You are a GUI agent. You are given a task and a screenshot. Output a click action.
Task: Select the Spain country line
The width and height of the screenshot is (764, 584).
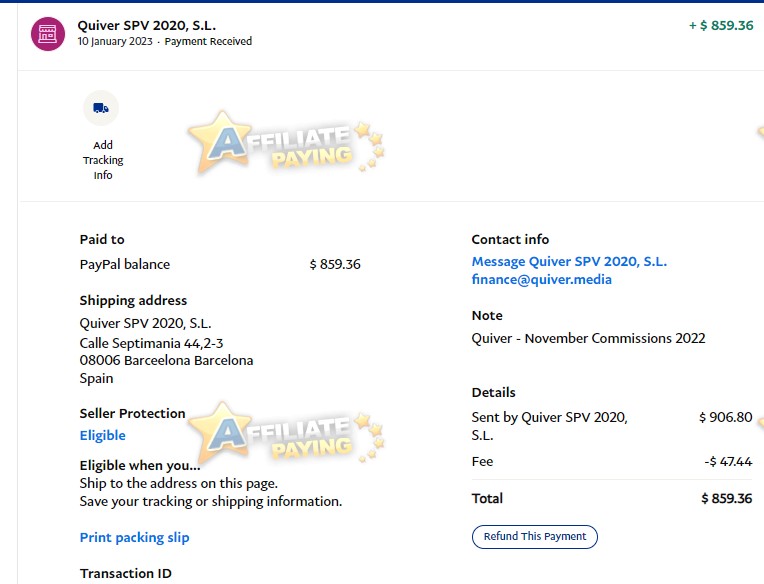pos(96,378)
